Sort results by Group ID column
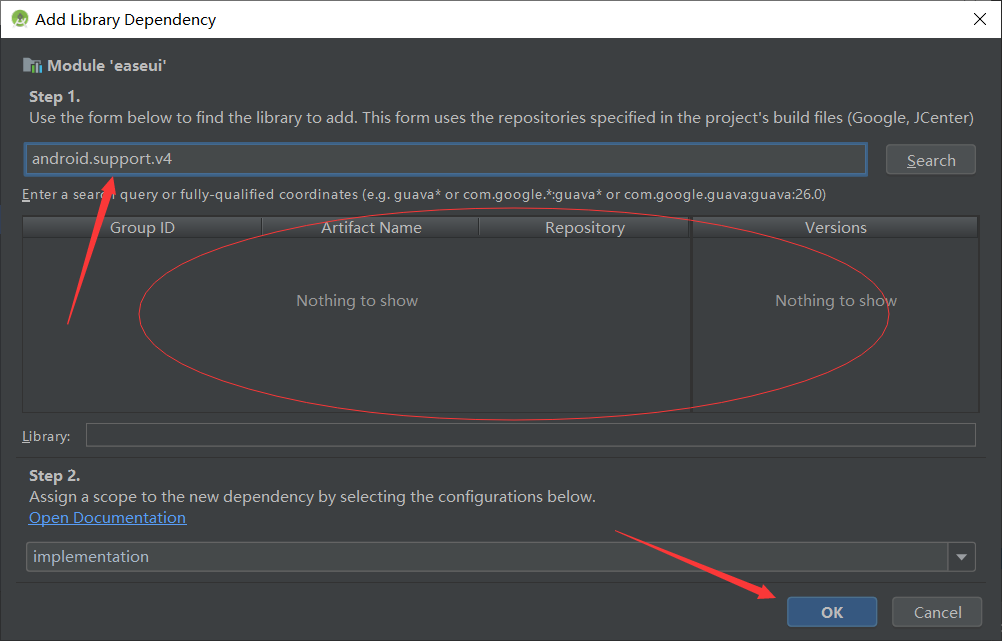1002x641 pixels. [140, 227]
